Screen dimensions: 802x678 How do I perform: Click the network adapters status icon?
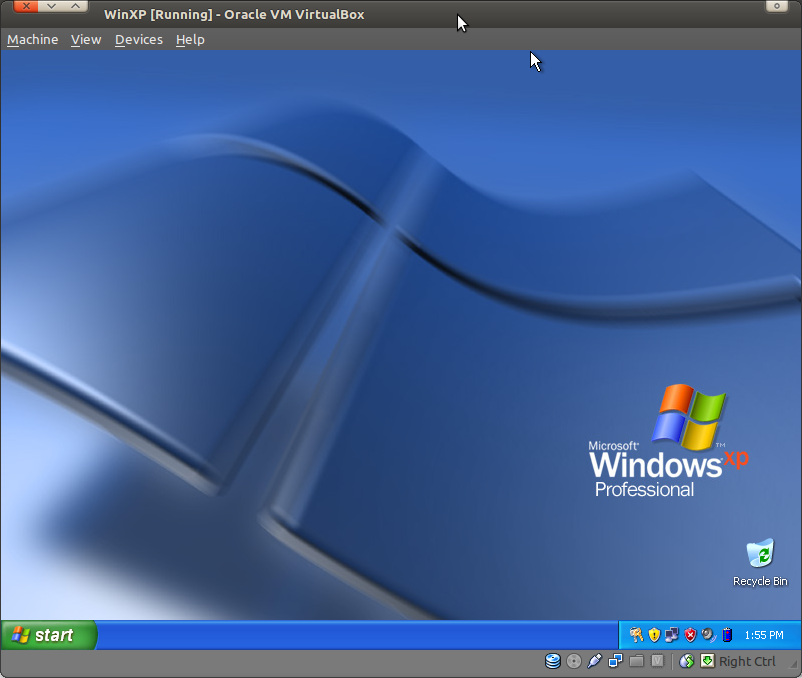click(615, 661)
